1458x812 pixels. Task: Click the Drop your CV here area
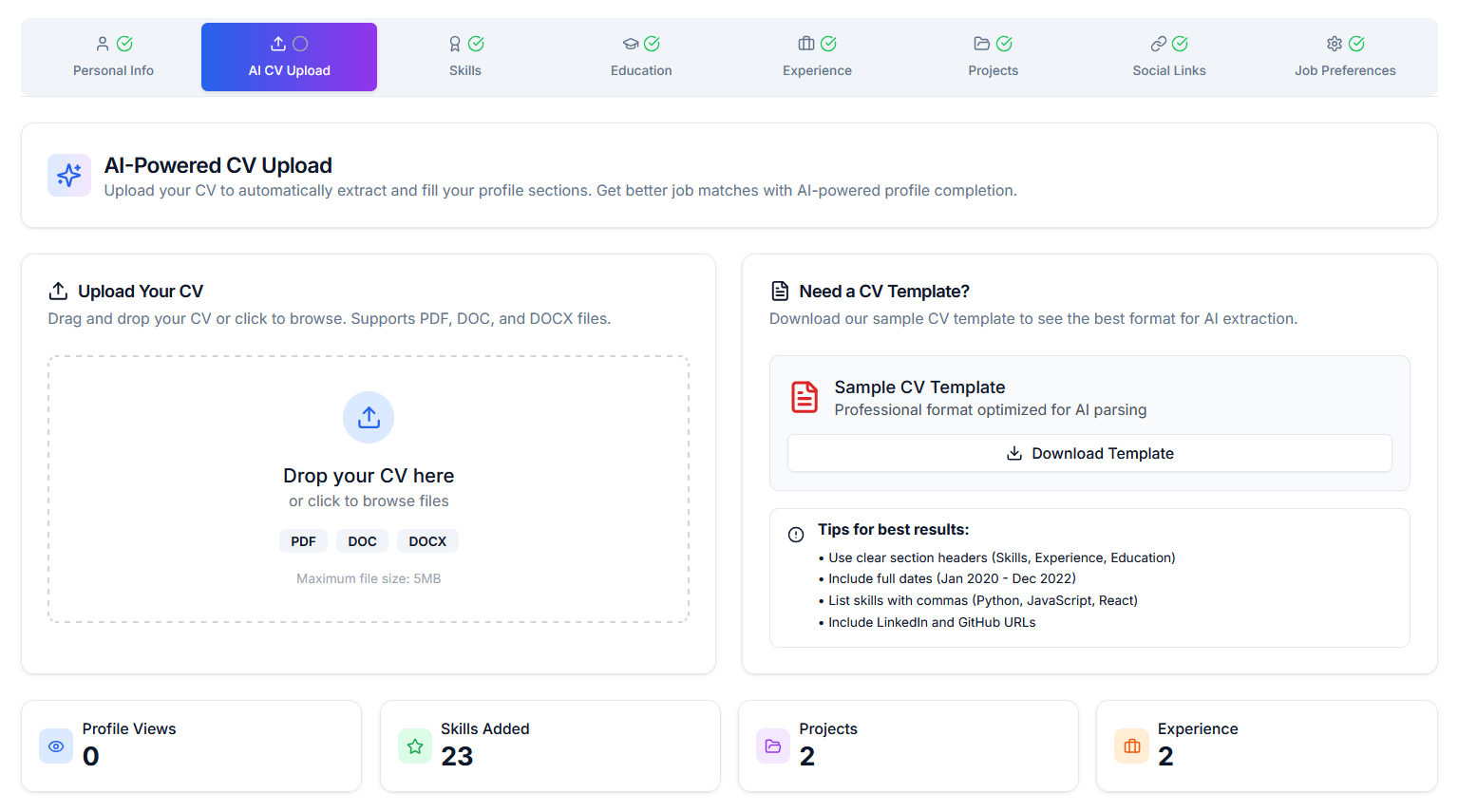[x=369, y=476]
